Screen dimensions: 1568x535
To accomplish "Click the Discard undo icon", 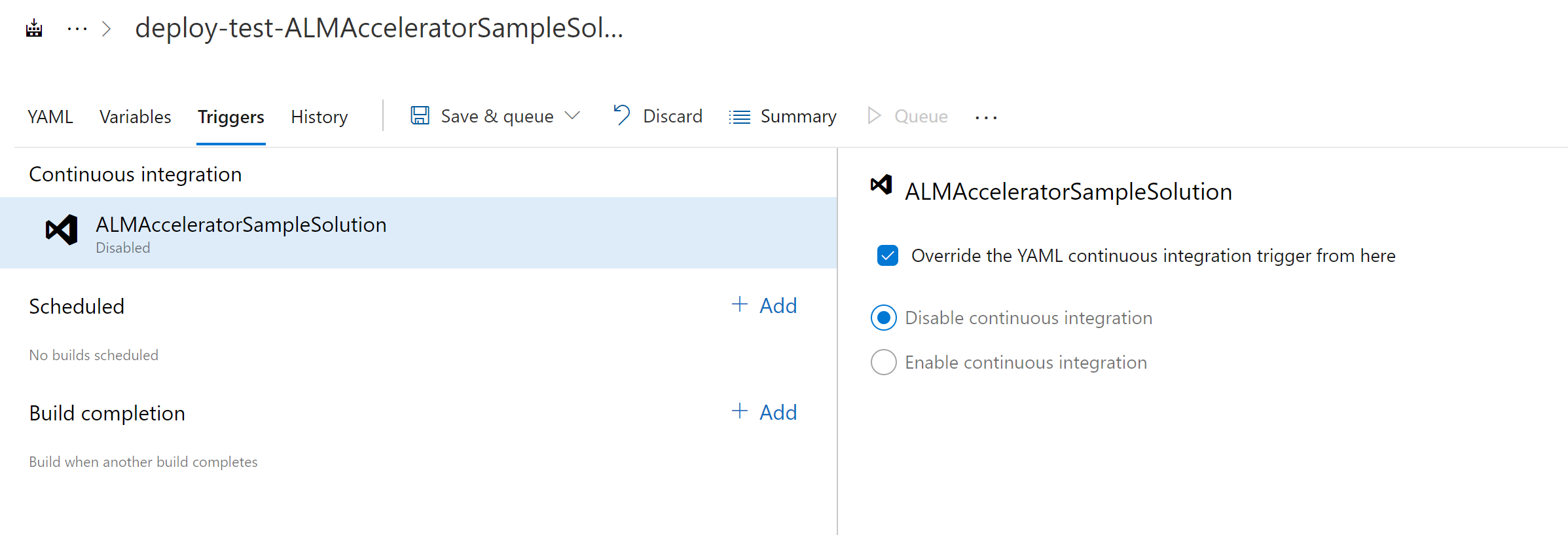I will [622, 115].
